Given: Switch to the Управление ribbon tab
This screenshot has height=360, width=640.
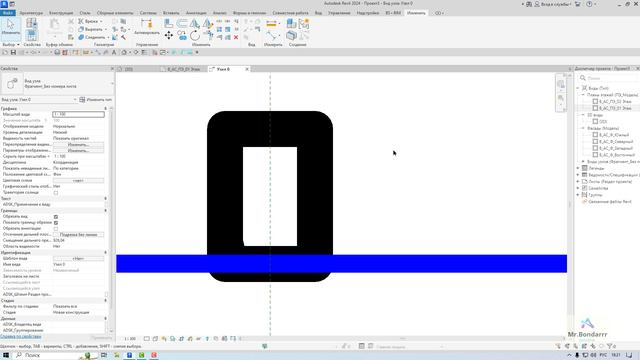Looking at the screenshot, I should [339, 13].
